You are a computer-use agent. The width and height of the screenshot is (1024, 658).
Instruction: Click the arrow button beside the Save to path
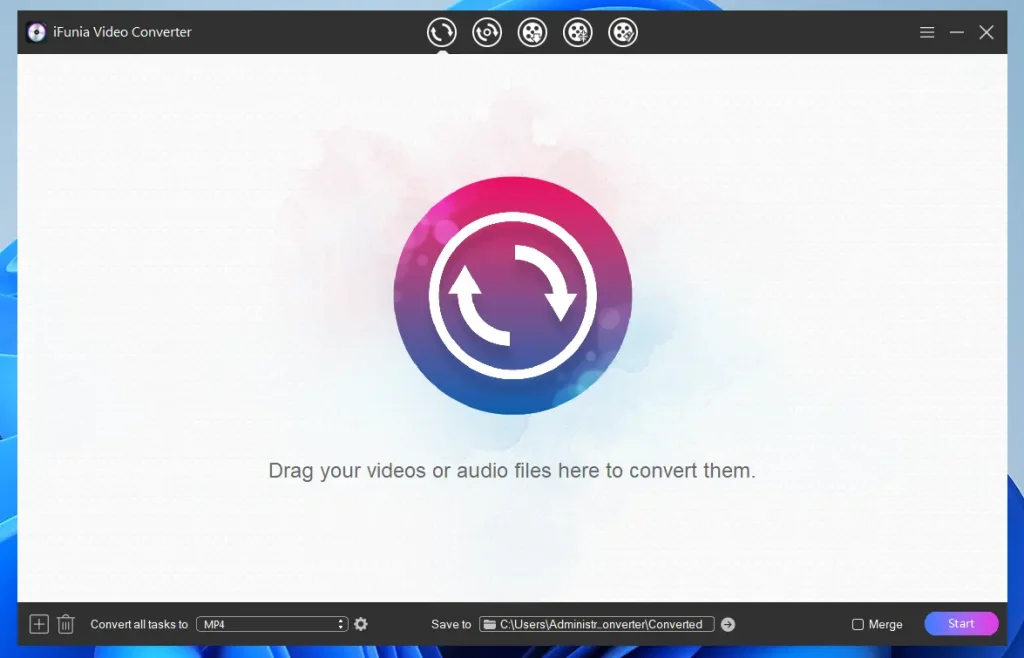point(728,623)
